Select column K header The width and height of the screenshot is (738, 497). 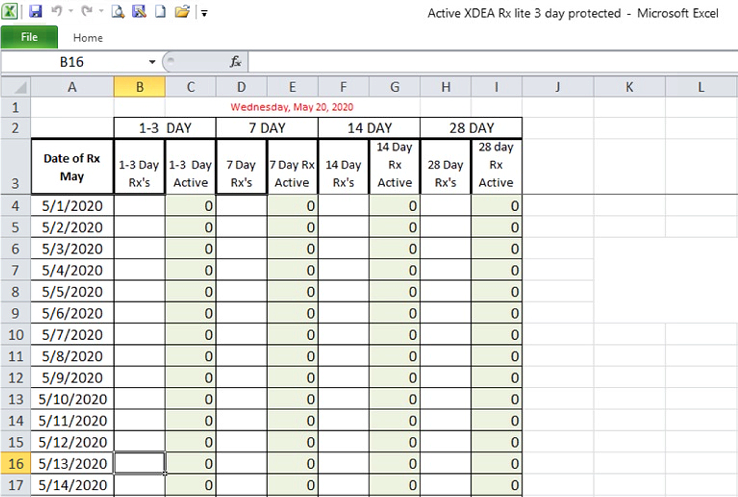629,87
